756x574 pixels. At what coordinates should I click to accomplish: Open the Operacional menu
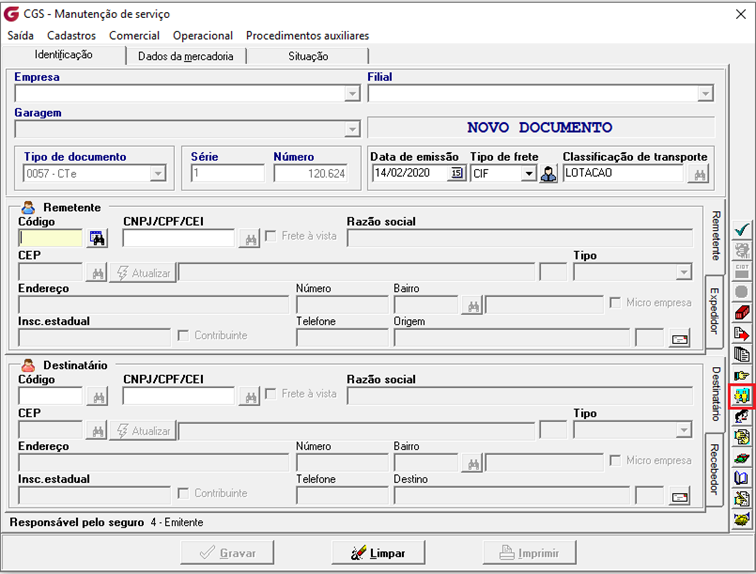tap(202, 36)
